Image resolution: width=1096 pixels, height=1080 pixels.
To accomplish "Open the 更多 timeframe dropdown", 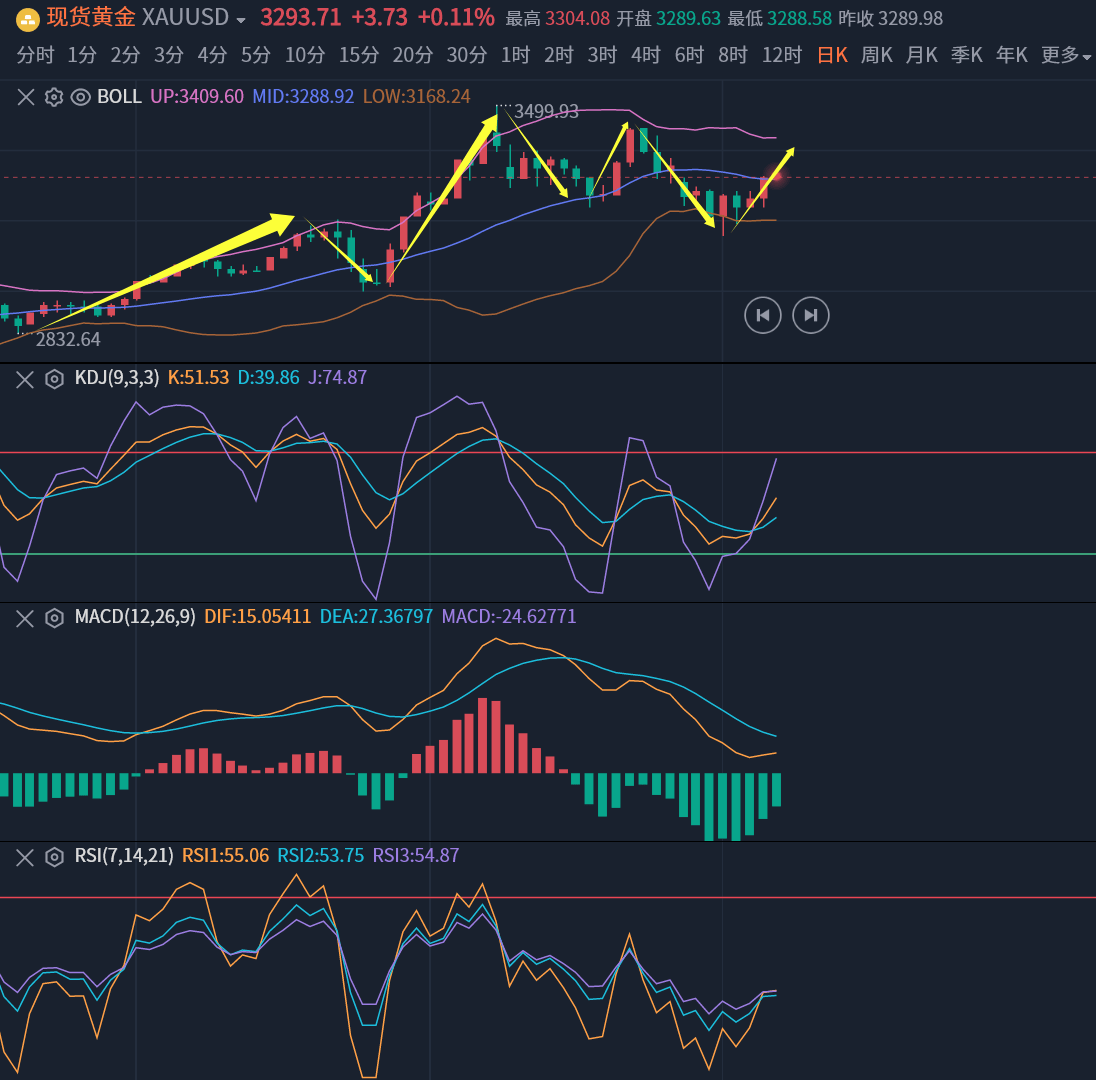I will click(x=1066, y=56).
